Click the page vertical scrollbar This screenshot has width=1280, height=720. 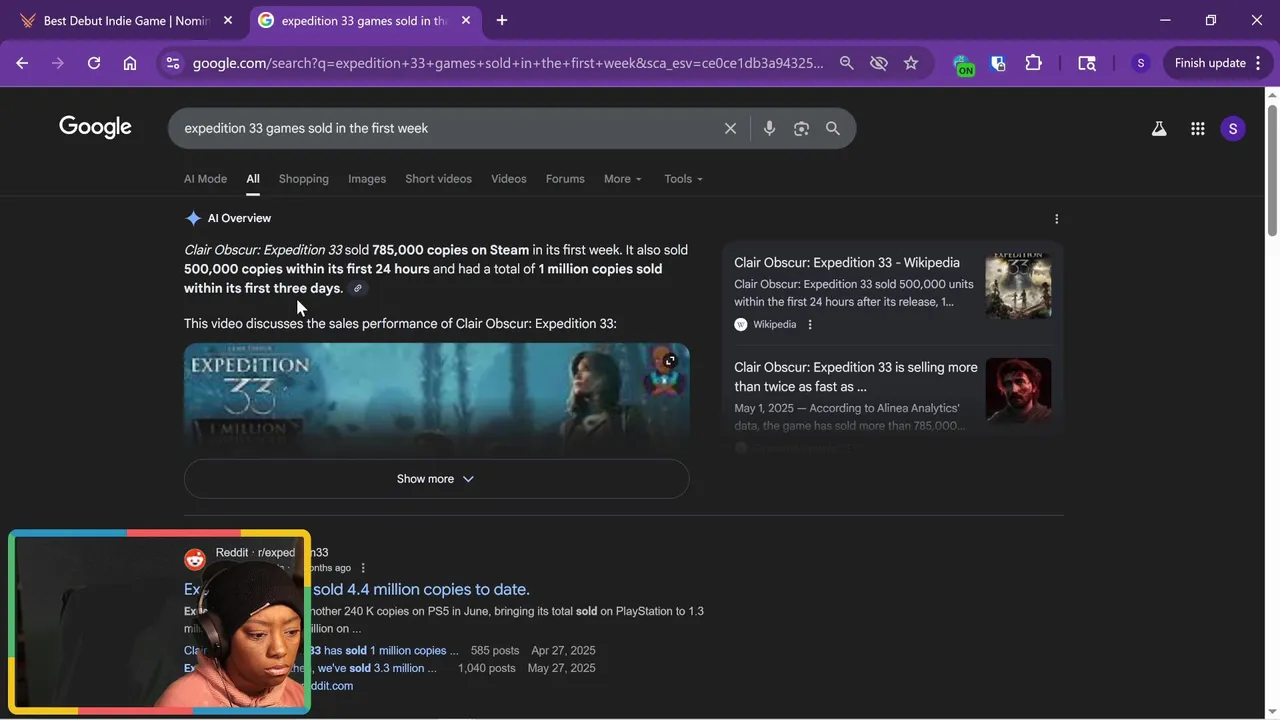click(1272, 170)
